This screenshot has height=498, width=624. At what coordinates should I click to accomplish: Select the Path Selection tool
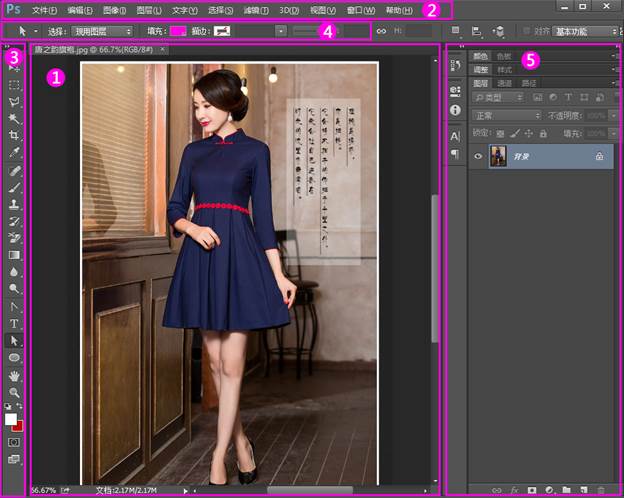click(14, 340)
